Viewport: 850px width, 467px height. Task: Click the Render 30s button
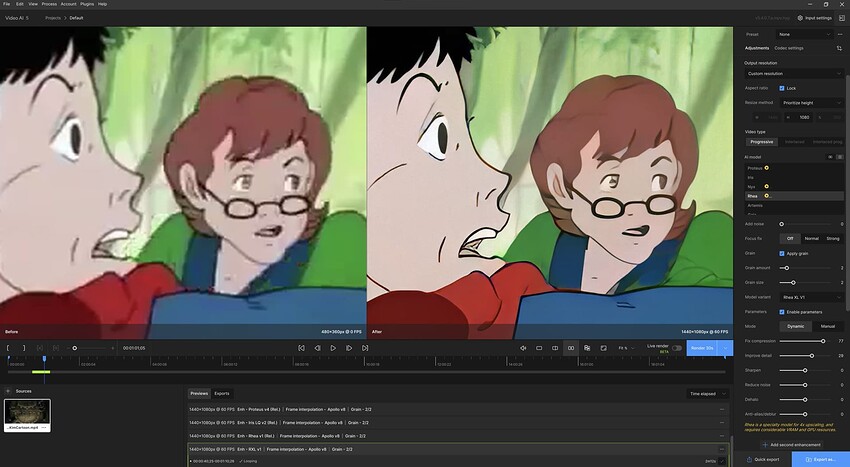point(702,348)
